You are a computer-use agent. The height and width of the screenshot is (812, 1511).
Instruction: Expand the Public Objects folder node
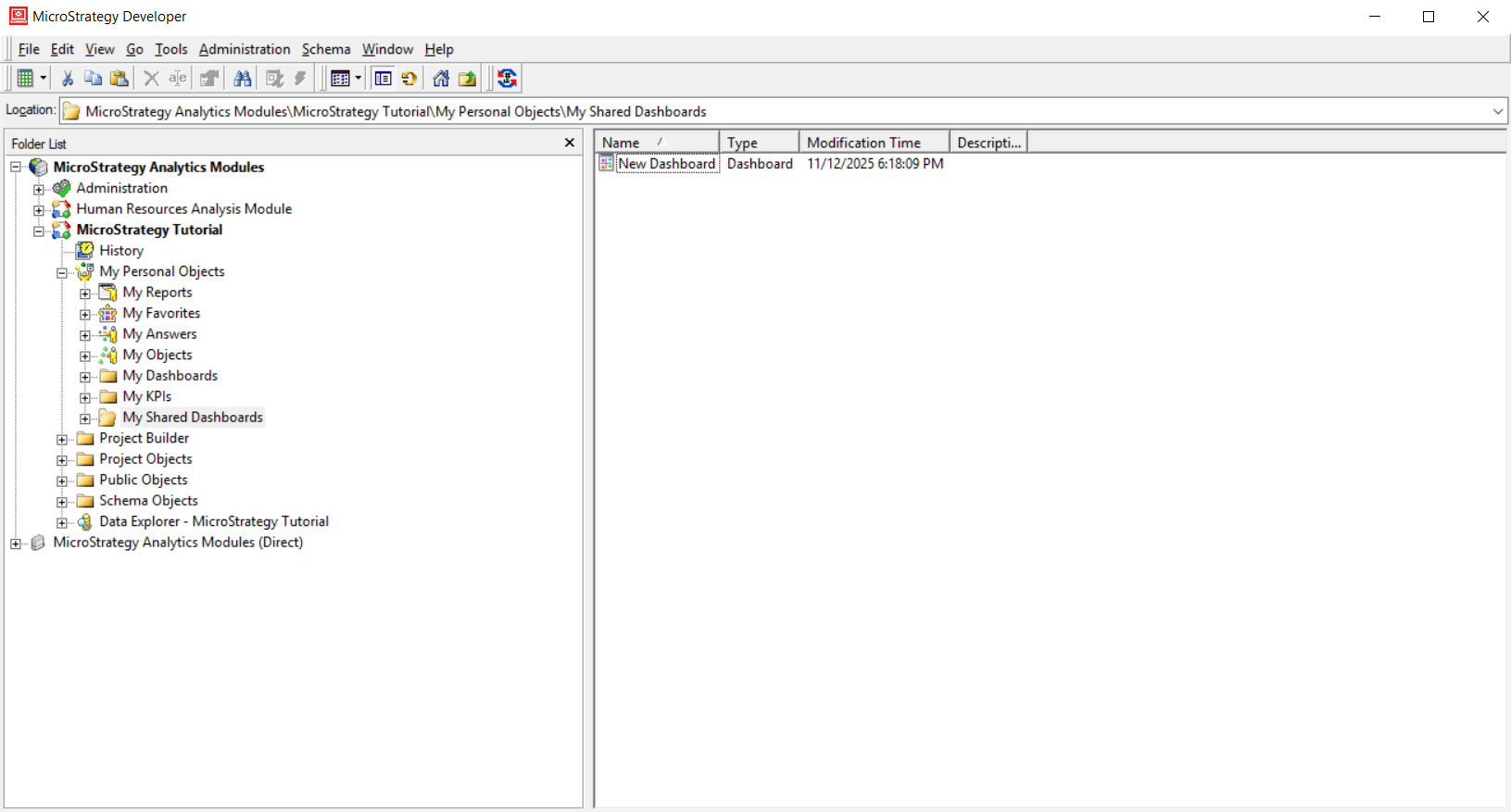pyautogui.click(x=62, y=481)
